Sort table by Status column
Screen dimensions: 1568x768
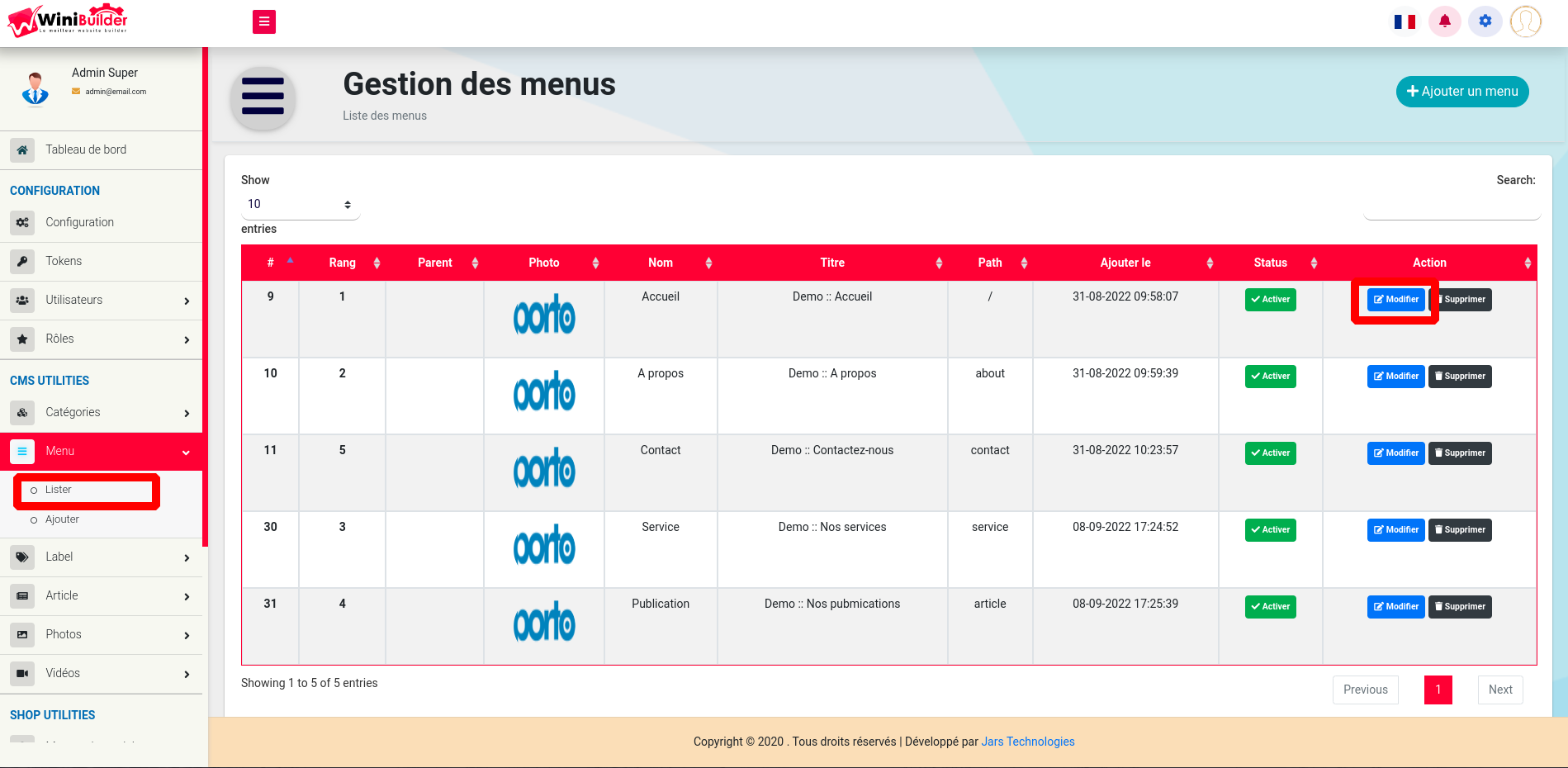1271,263
